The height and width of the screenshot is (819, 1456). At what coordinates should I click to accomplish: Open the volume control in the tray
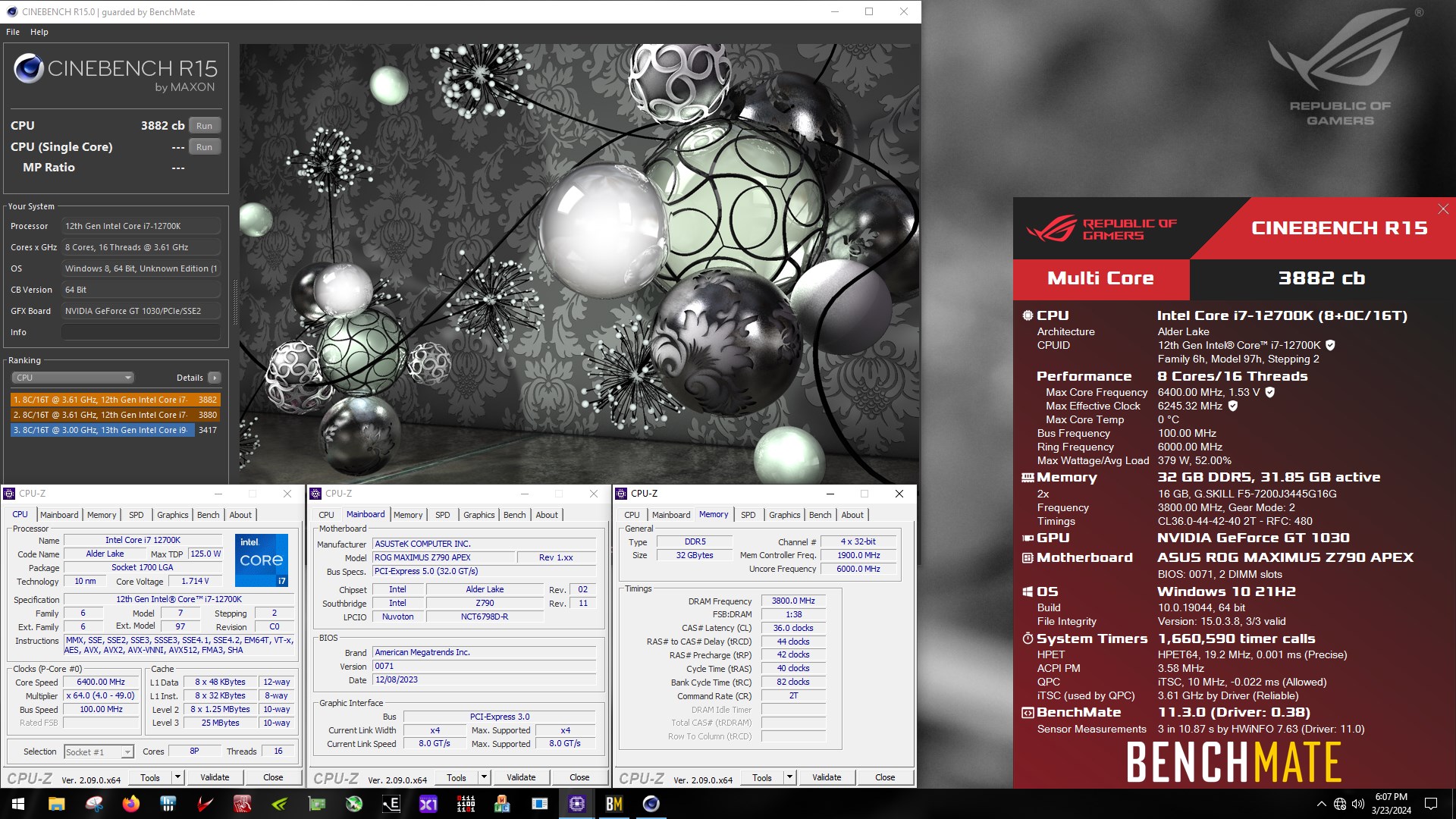click(1357, 804)
